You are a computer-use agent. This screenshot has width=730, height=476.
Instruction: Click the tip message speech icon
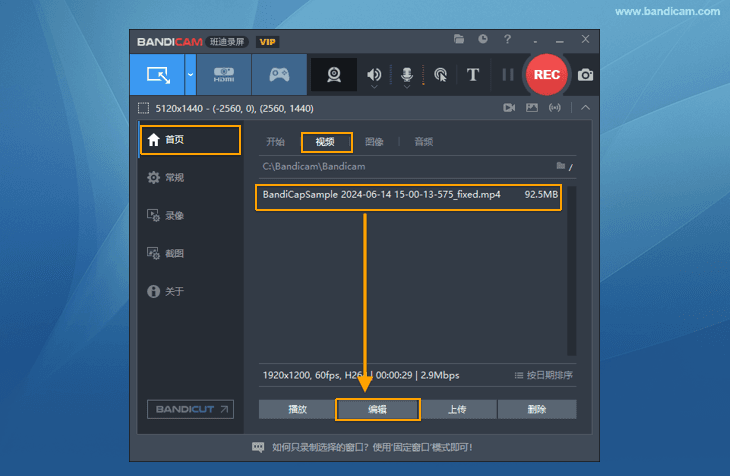(x=258, y=448)
